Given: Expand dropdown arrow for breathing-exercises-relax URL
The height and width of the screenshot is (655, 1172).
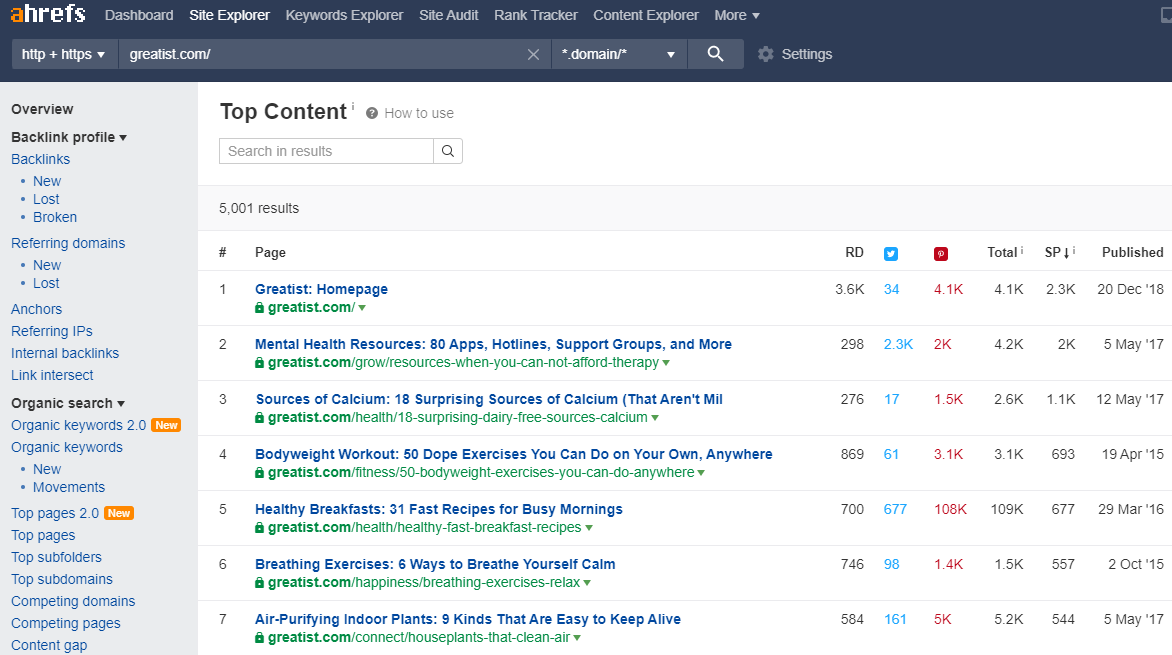Looking at the screenshot, I should (587, 583).
